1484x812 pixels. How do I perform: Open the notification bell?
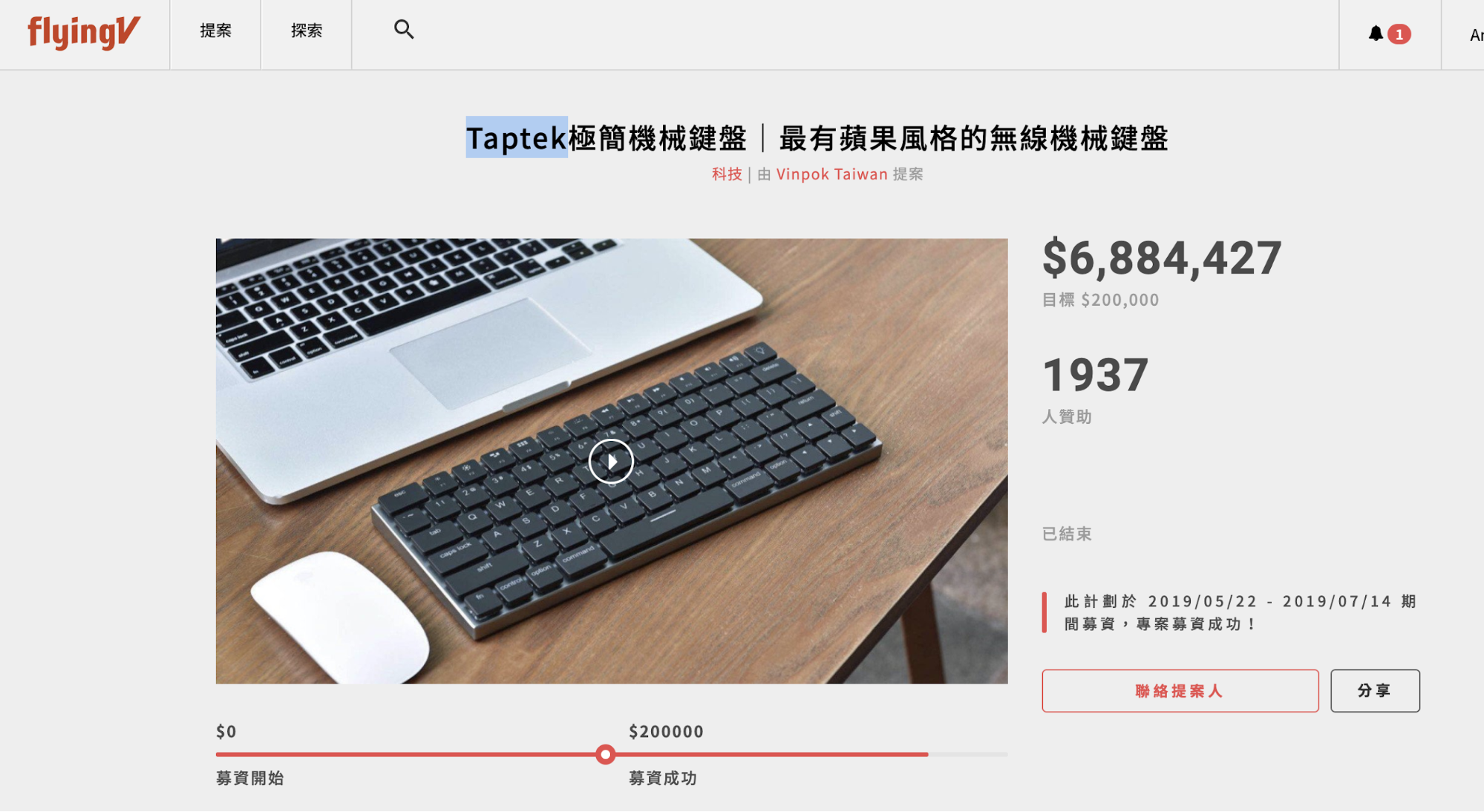click(1376, 33)
